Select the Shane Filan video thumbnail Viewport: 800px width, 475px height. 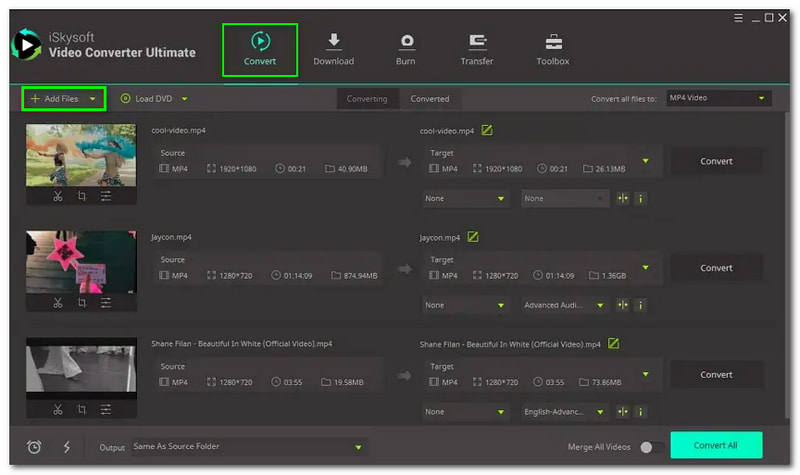tap(81, 368)
